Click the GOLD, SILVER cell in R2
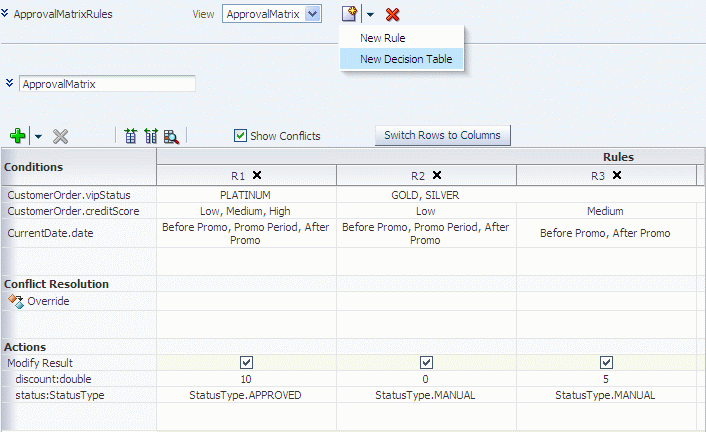 (x=425, y=195)
